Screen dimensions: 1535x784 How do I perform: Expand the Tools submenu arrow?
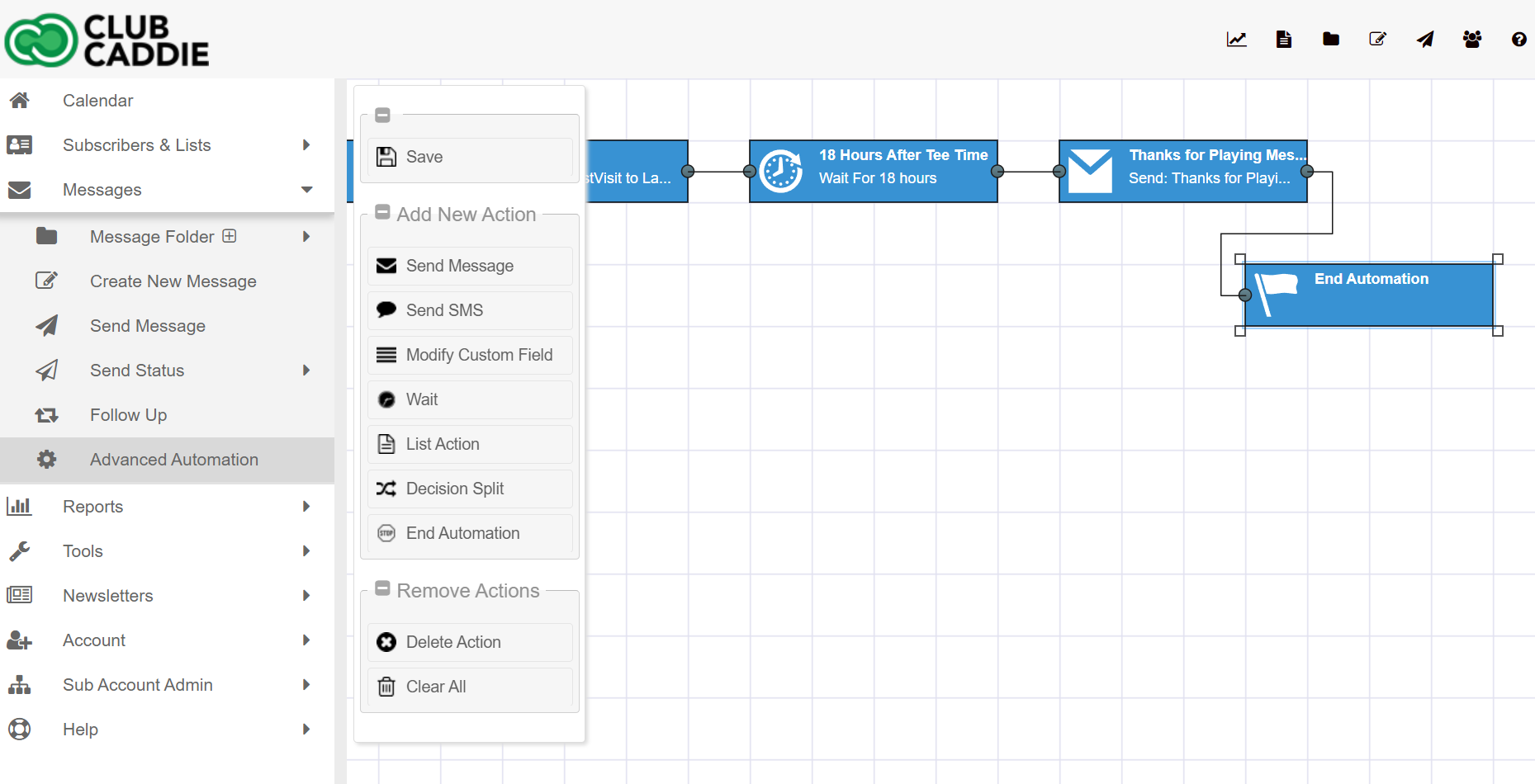[306, 551]
